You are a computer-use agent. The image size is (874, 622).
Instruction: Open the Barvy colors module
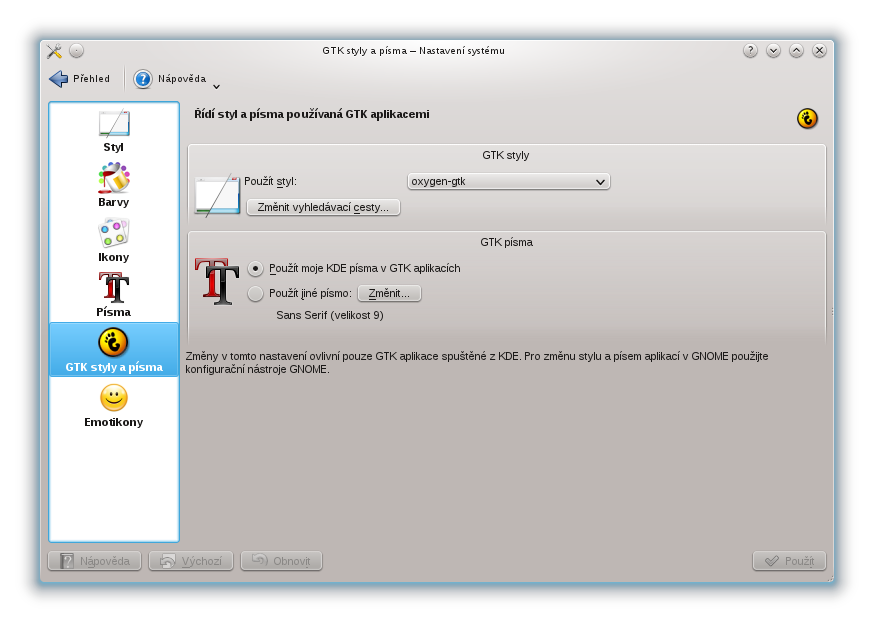114,185
